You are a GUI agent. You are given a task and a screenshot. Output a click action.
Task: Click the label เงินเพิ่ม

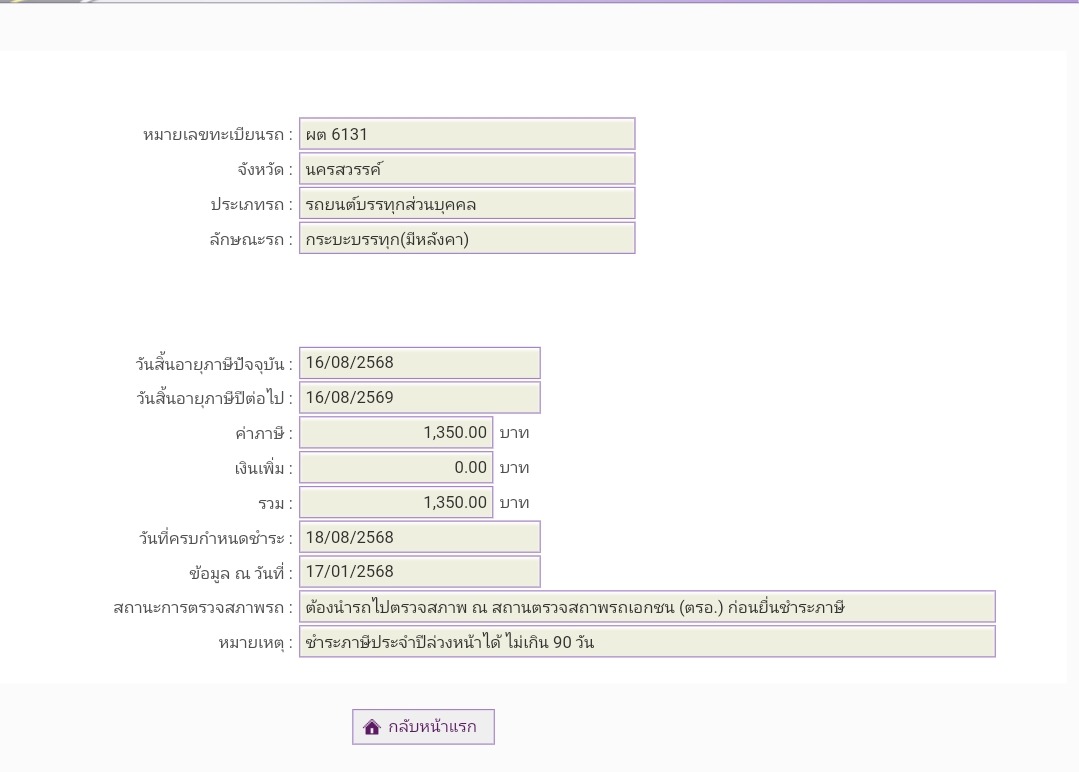[x=264, y=469]
